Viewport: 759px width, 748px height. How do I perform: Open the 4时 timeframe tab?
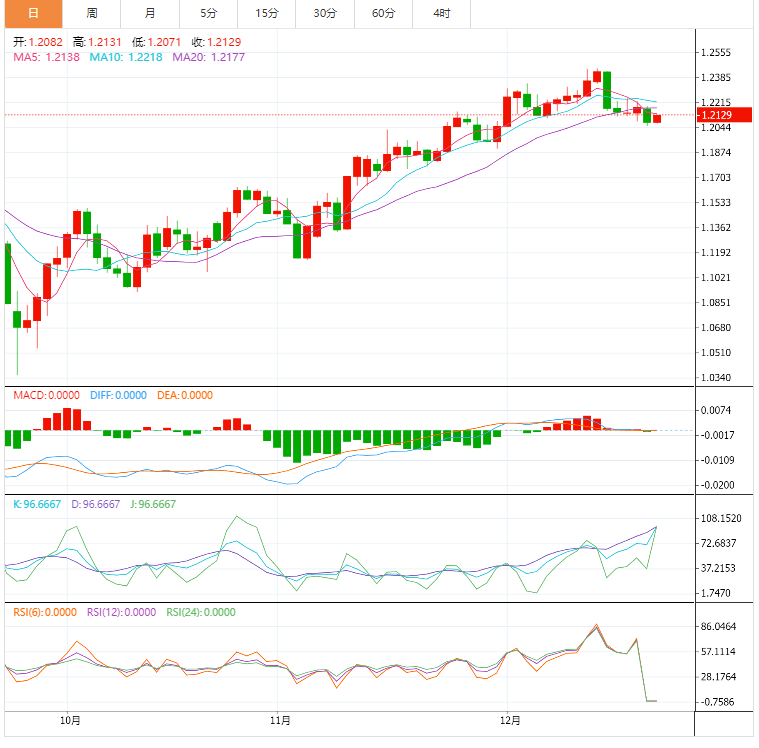tap(442, 13)
